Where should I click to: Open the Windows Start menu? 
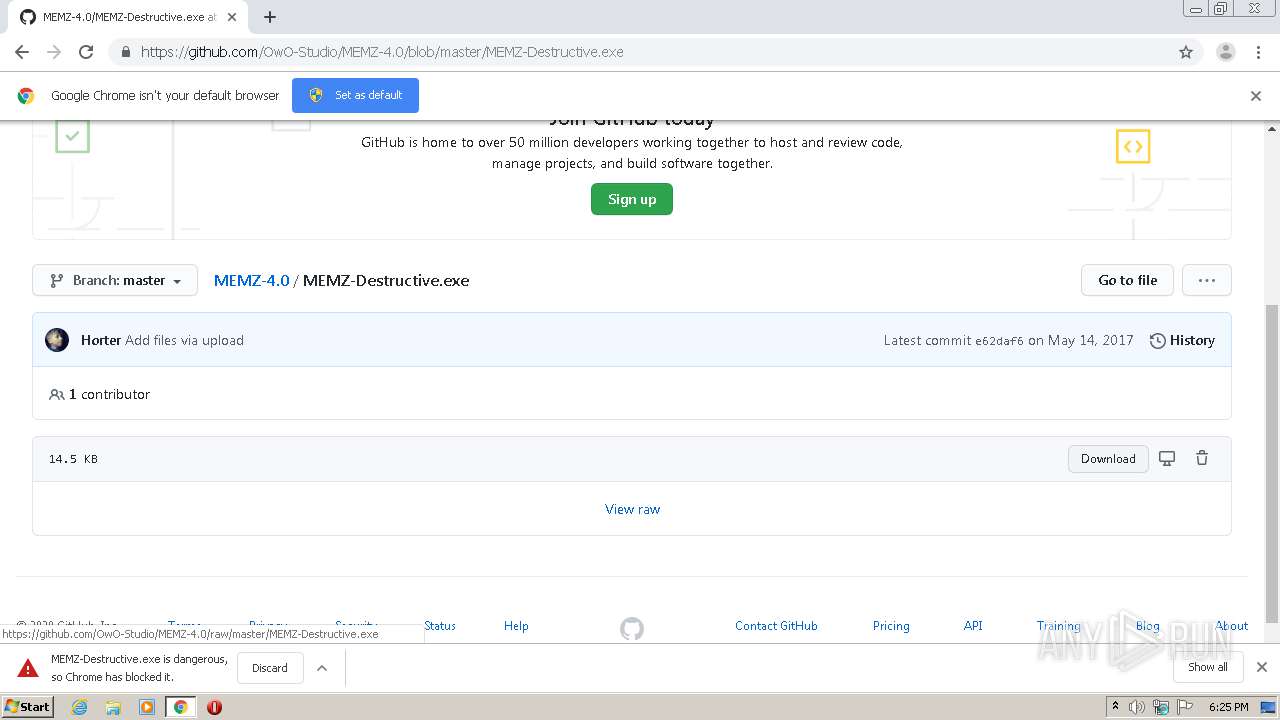click(x=27, y=706)
